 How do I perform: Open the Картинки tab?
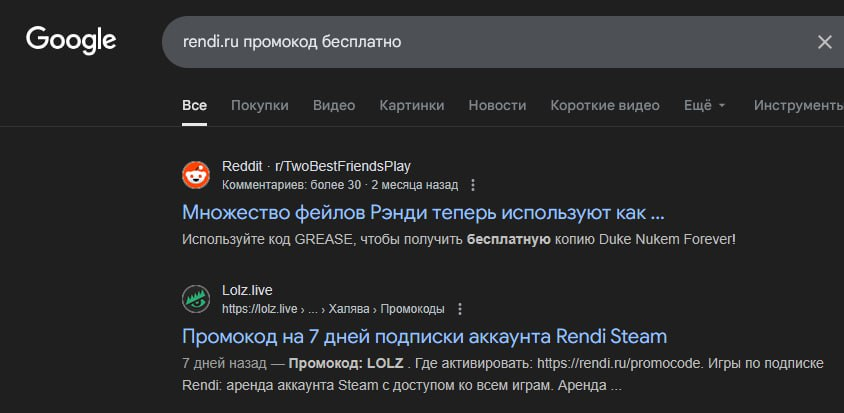tap(412, 106)
